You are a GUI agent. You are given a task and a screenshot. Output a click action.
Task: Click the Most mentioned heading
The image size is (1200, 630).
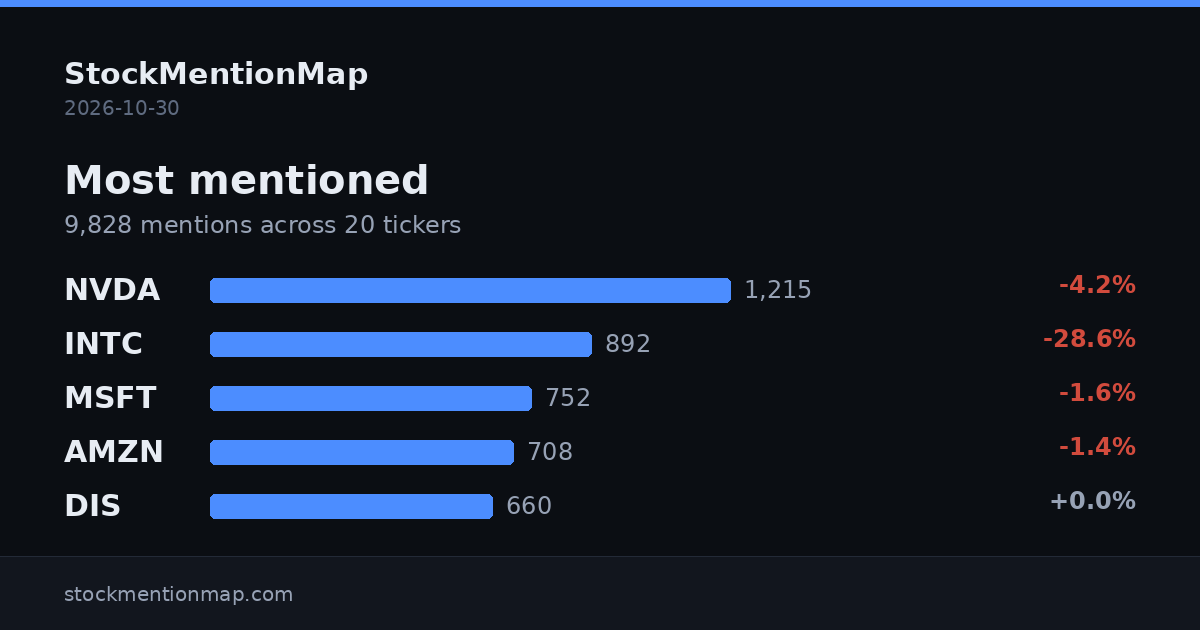[x=246, y=181]
